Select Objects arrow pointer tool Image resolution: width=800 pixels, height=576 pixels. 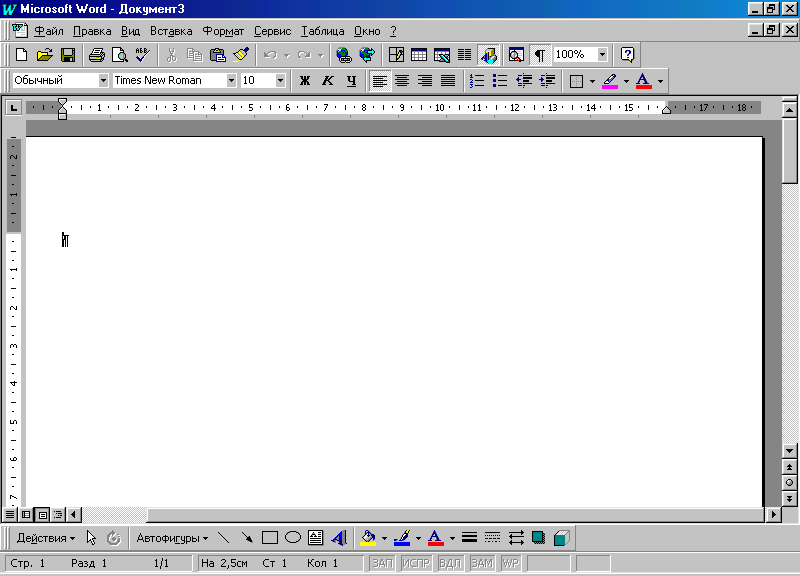[91, 538]
